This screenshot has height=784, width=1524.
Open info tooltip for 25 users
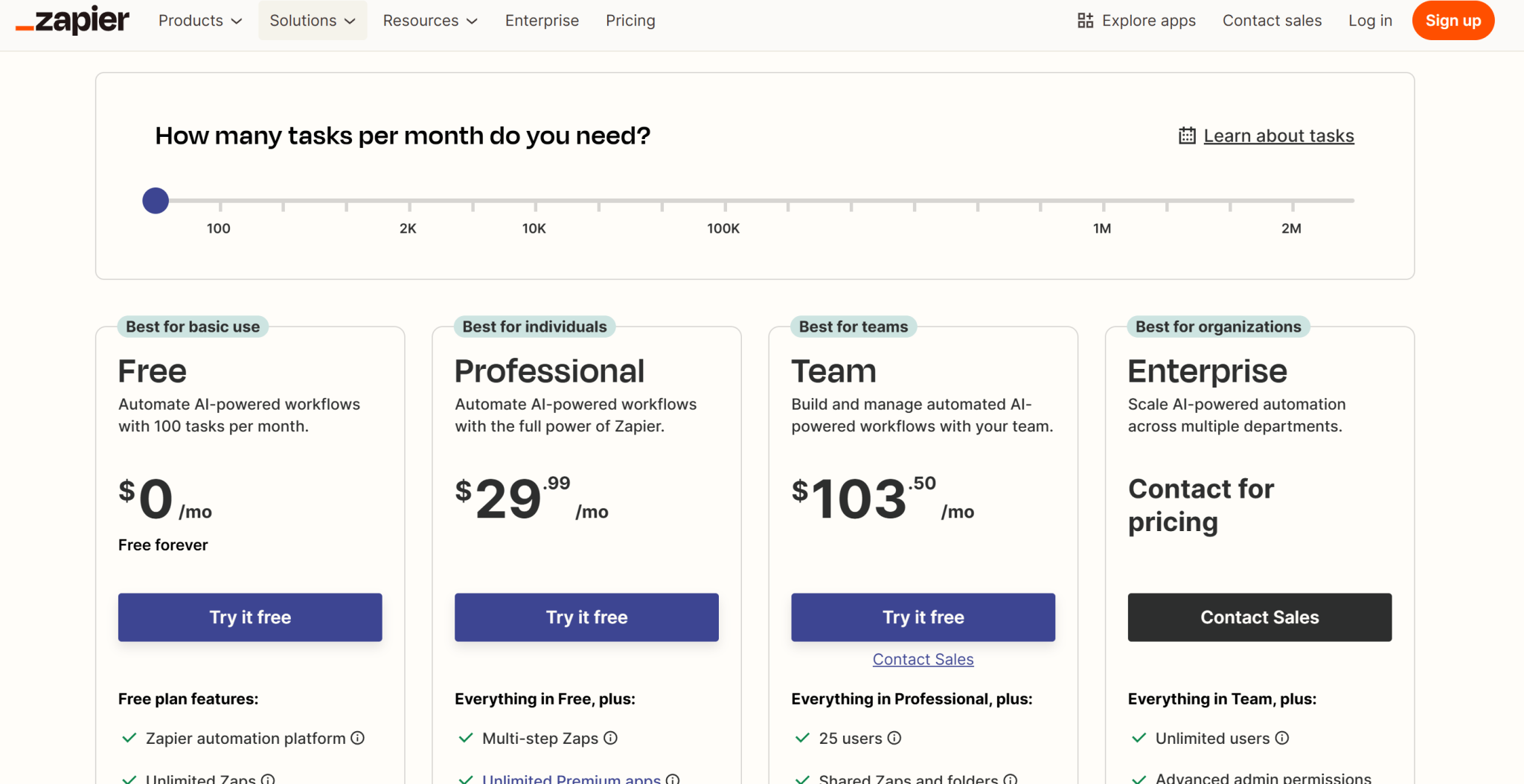click(x=893, y=738)
